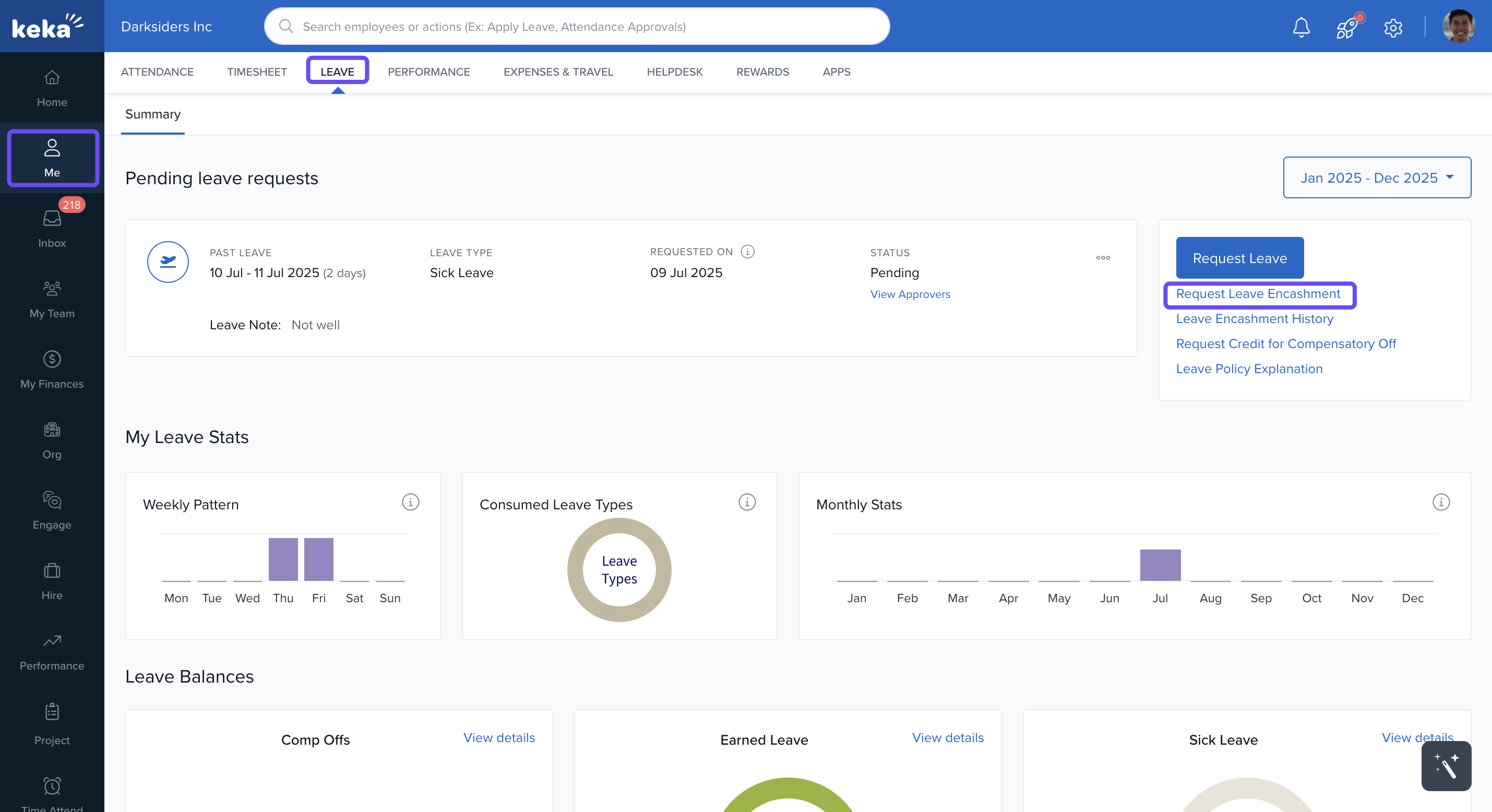Open the notifications bell icon
This screenshot has height=812, width=1492.
tap(1301, 27)
